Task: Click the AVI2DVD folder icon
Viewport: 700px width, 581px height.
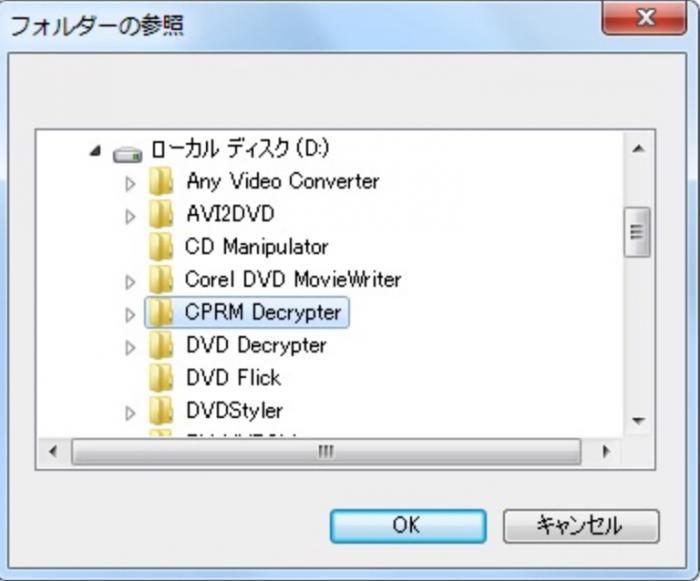Action: [x=161, y=214]
